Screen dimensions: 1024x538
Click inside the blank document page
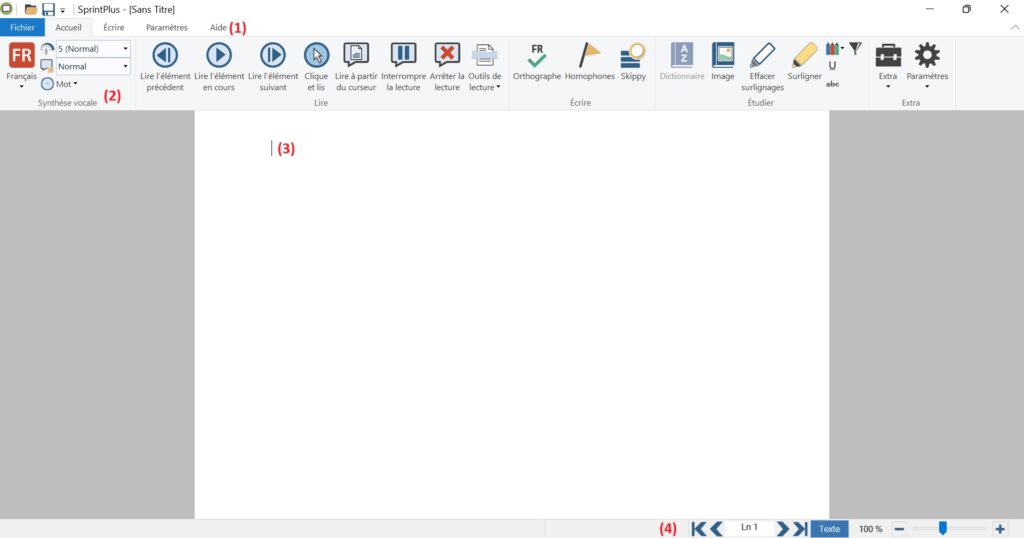click(512, 314)
